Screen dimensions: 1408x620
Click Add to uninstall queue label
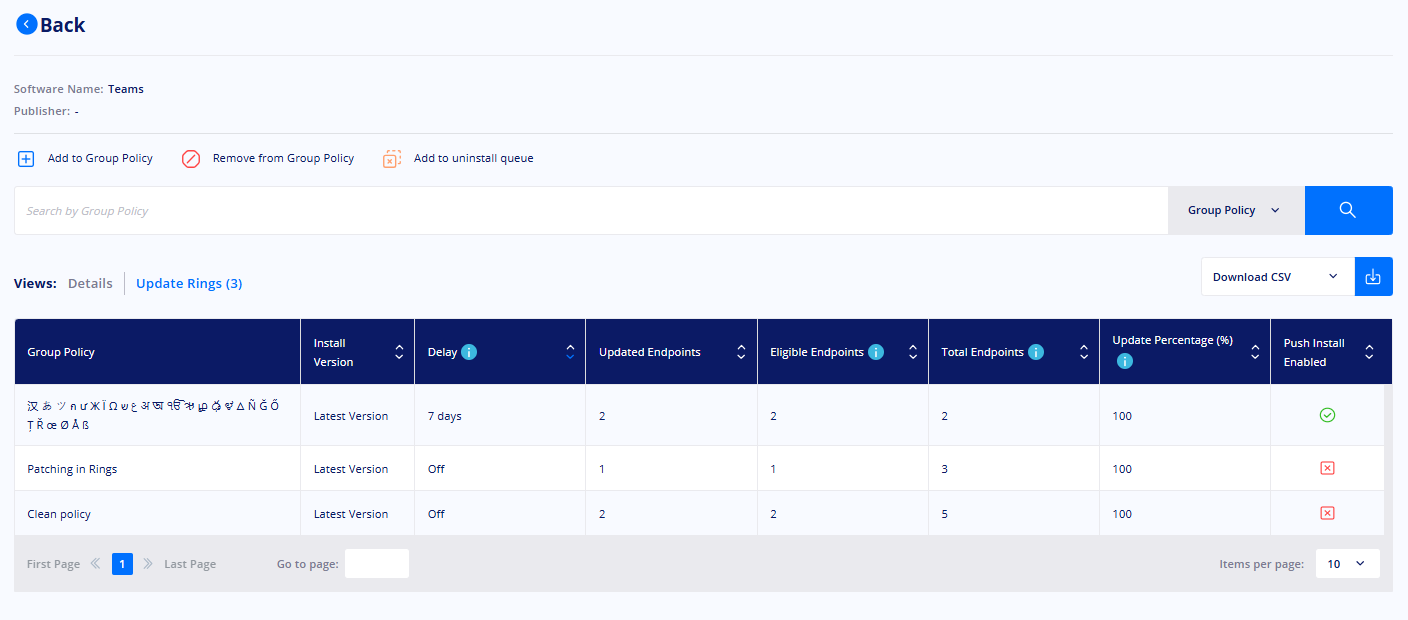point(474,158)
